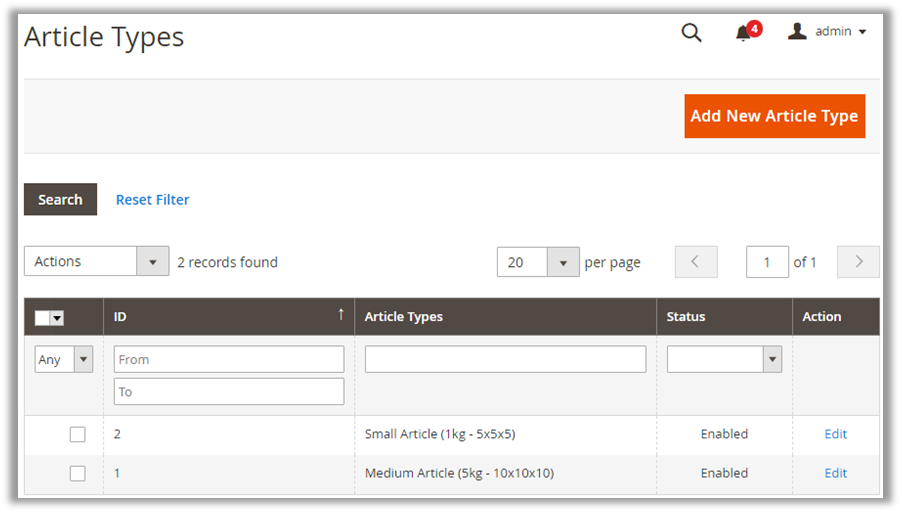This screenshot has height=513, width=902.
Task: Click the Article Types column header
Action: tap(404, 317)
